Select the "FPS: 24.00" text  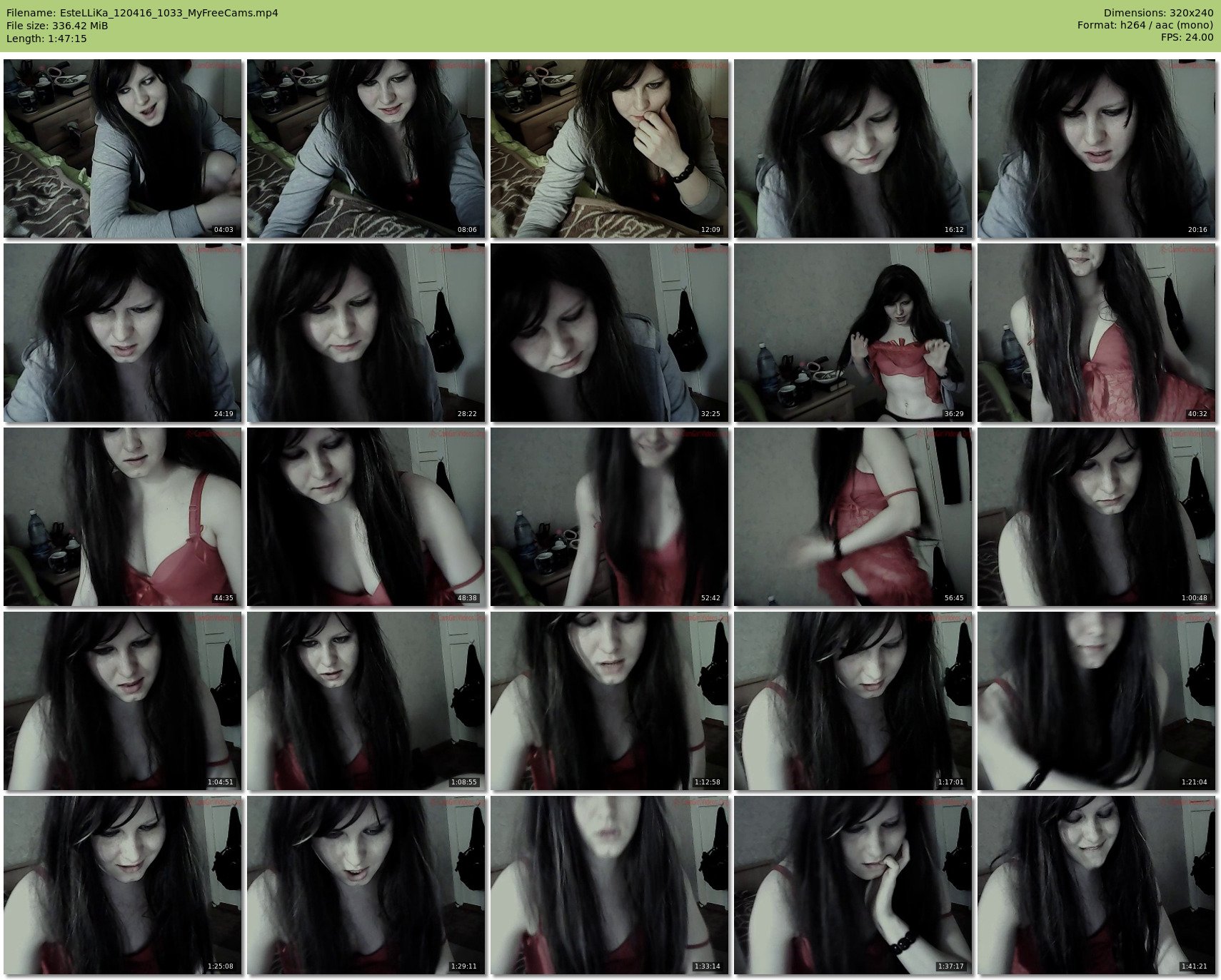coord(1187,39)
